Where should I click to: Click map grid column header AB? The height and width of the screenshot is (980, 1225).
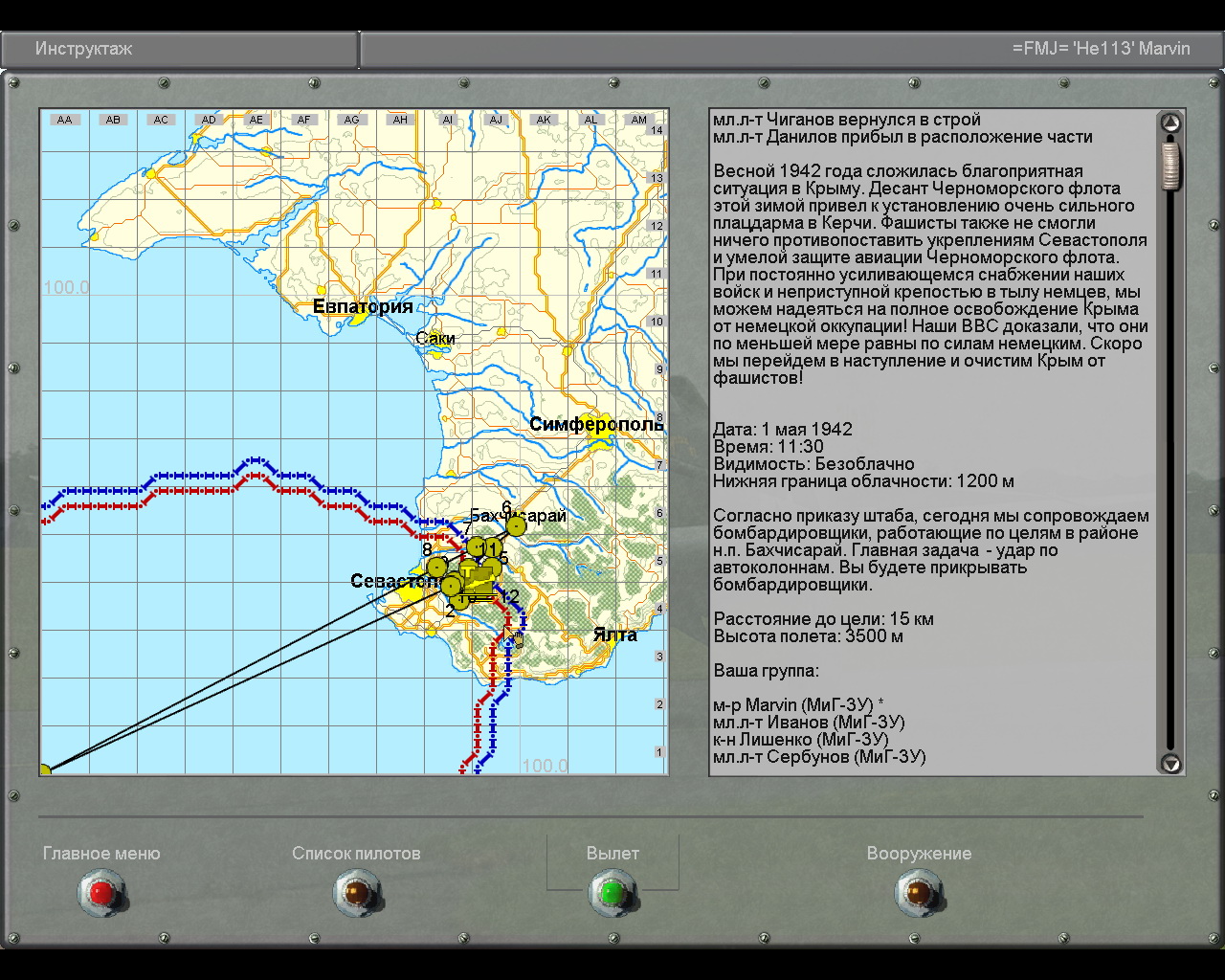113,120
